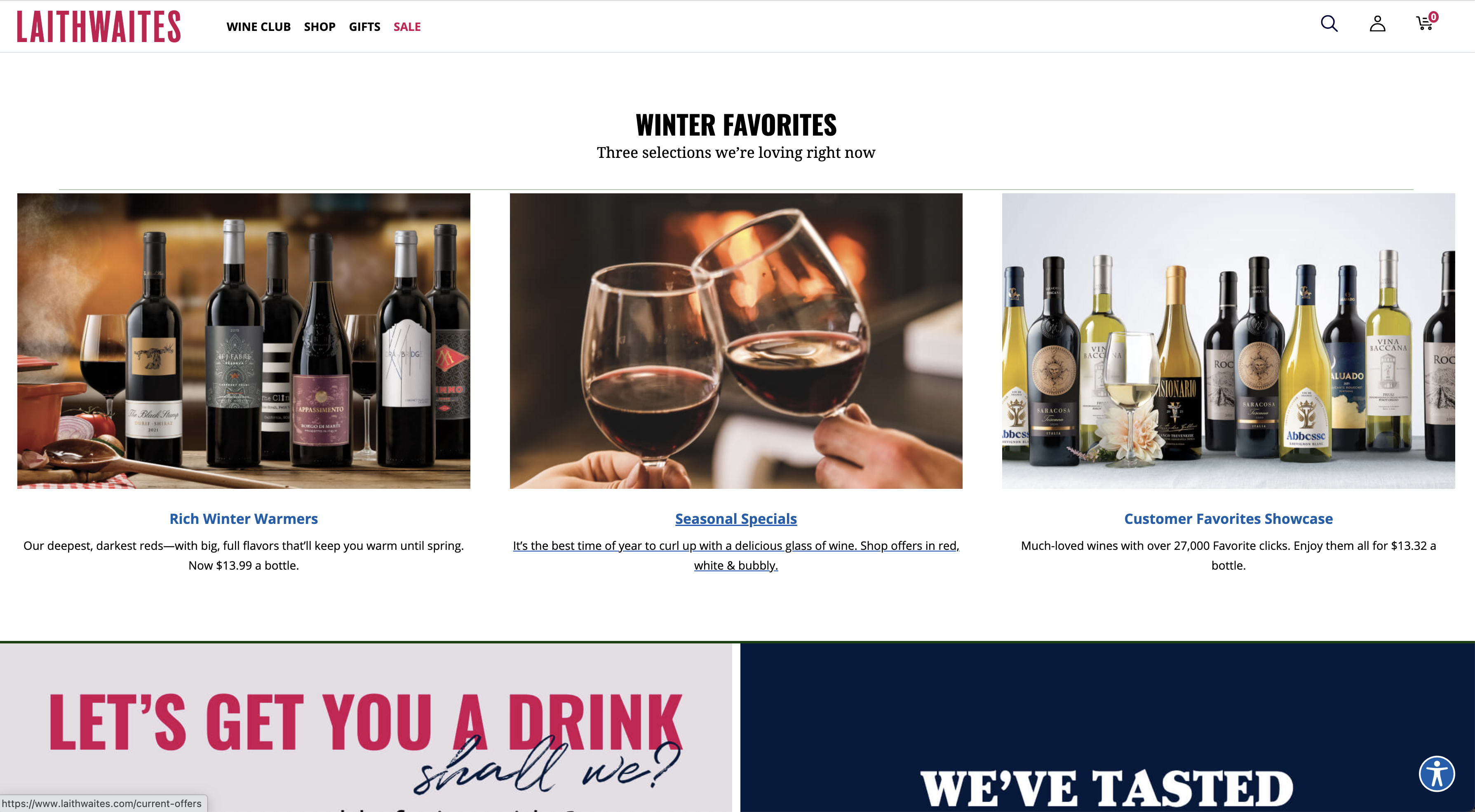1475x812 pixels.
Task: Visit the Customer Favorites Showcase link
Action: (x=1228, y=519)
